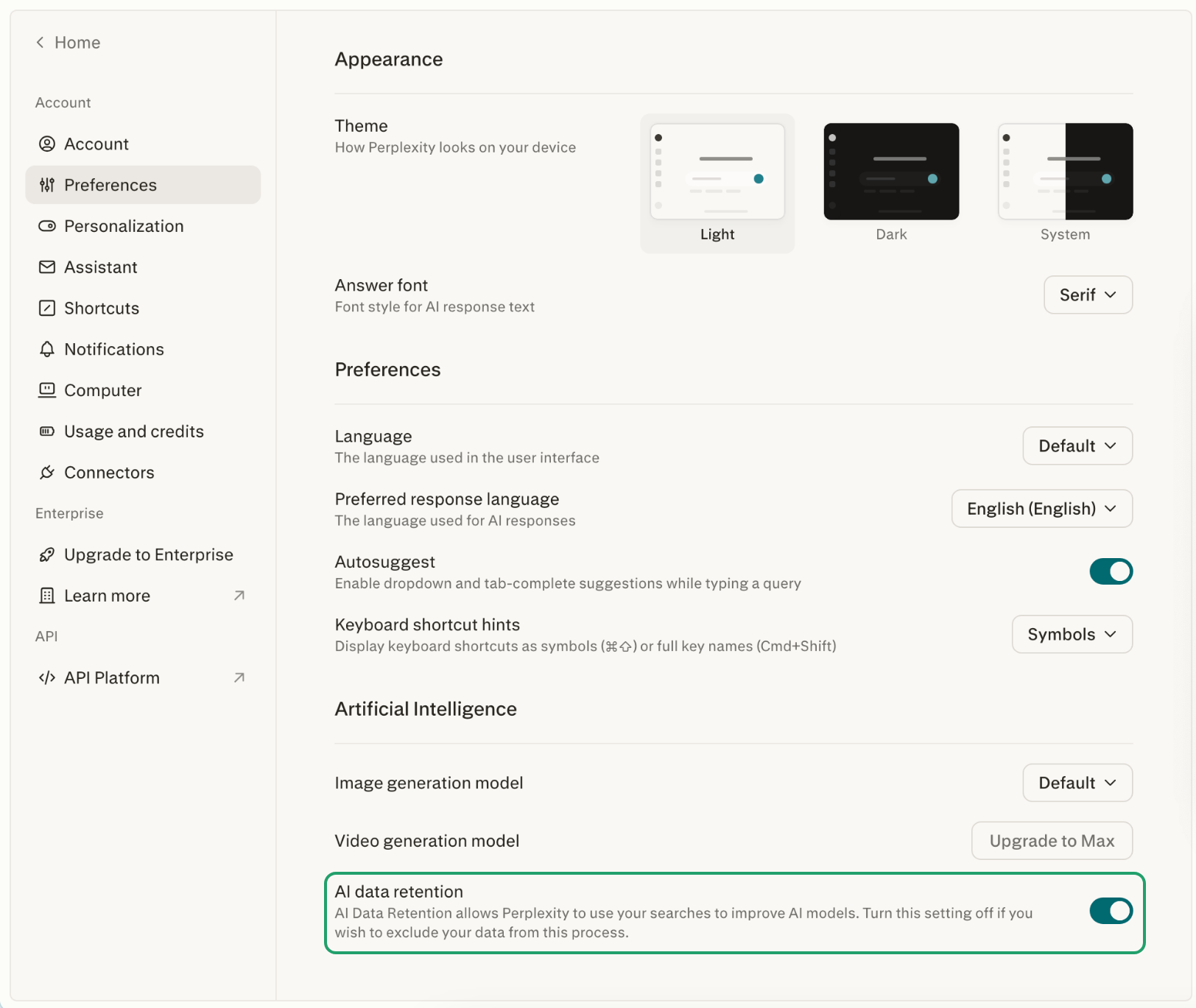Click the Assistant envelope icon
The width and height of the screenshot is (1196, 1008).
click(47, 267)
